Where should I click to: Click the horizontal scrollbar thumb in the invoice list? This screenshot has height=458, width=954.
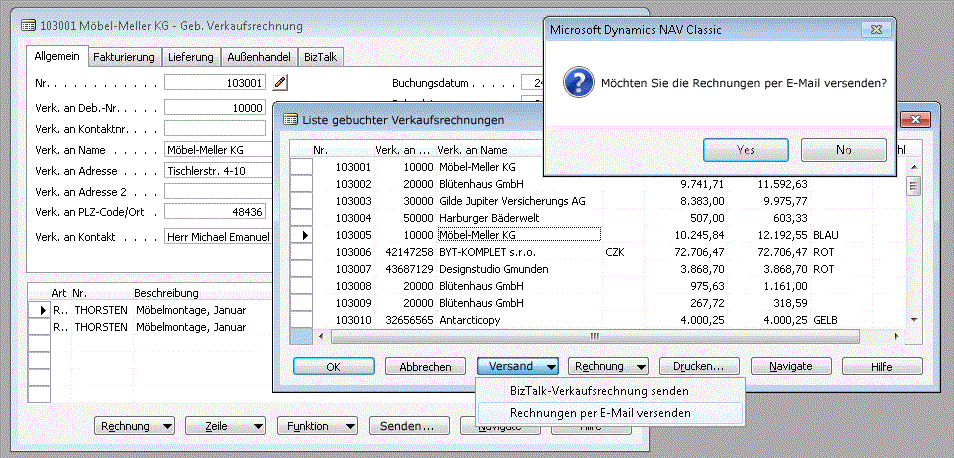594,336
